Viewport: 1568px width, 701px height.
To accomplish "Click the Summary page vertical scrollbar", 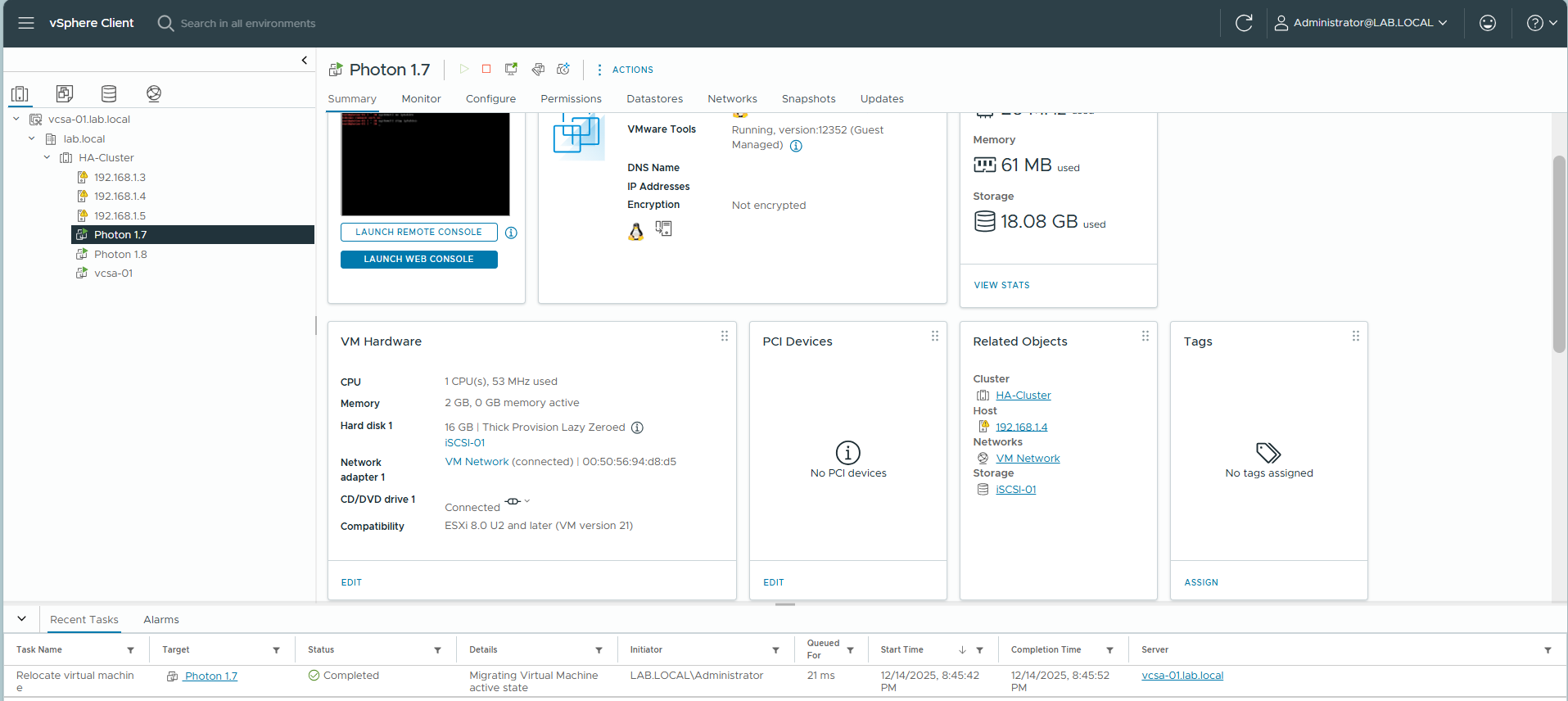I will pos(1559,254).
